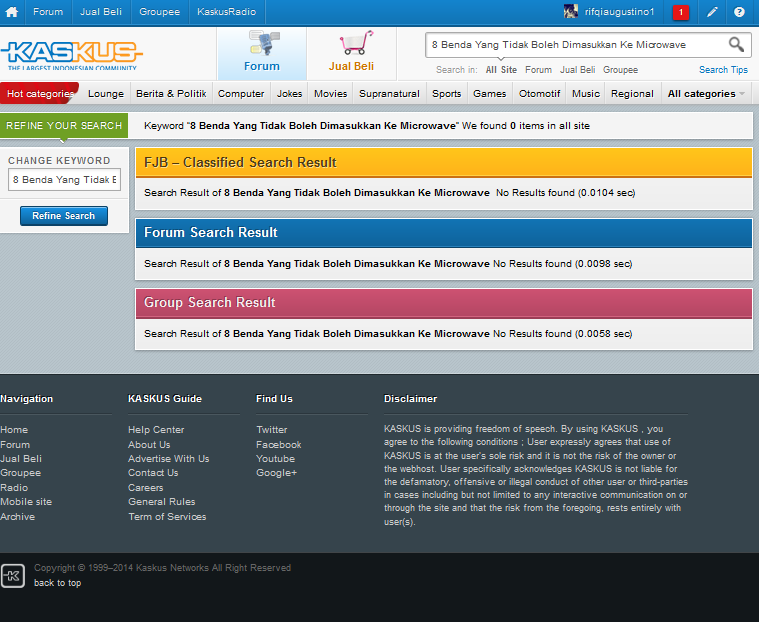Open footer Mobile site link

[x=26, y=502]
